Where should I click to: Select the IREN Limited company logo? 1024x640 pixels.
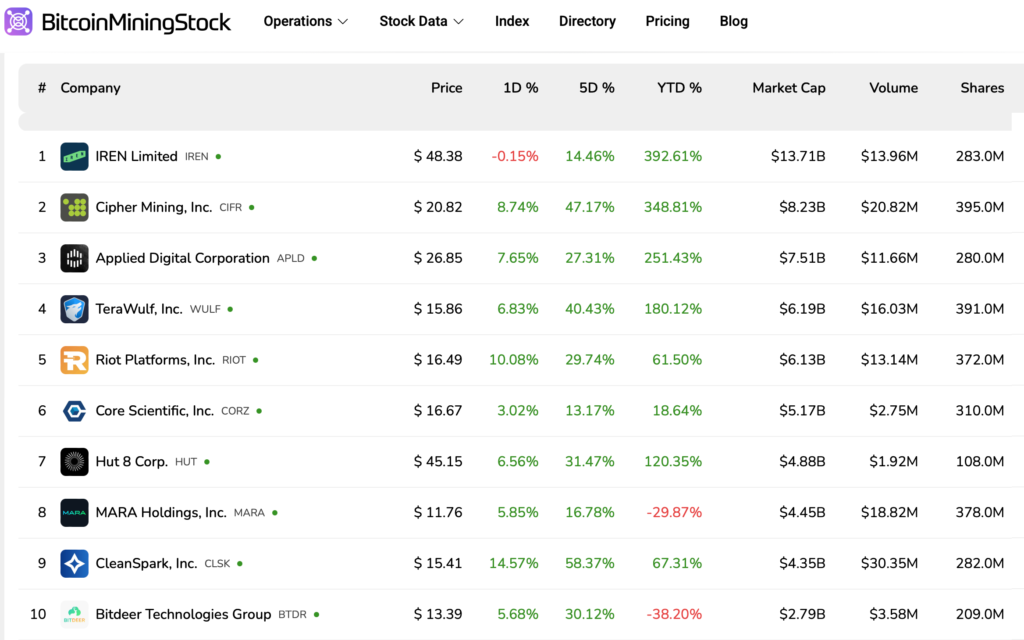(x=74, y=156)
